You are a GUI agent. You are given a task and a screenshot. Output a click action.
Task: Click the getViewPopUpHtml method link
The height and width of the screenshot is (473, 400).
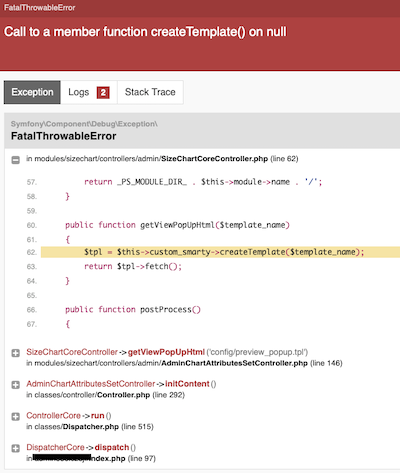pos(166,352)
